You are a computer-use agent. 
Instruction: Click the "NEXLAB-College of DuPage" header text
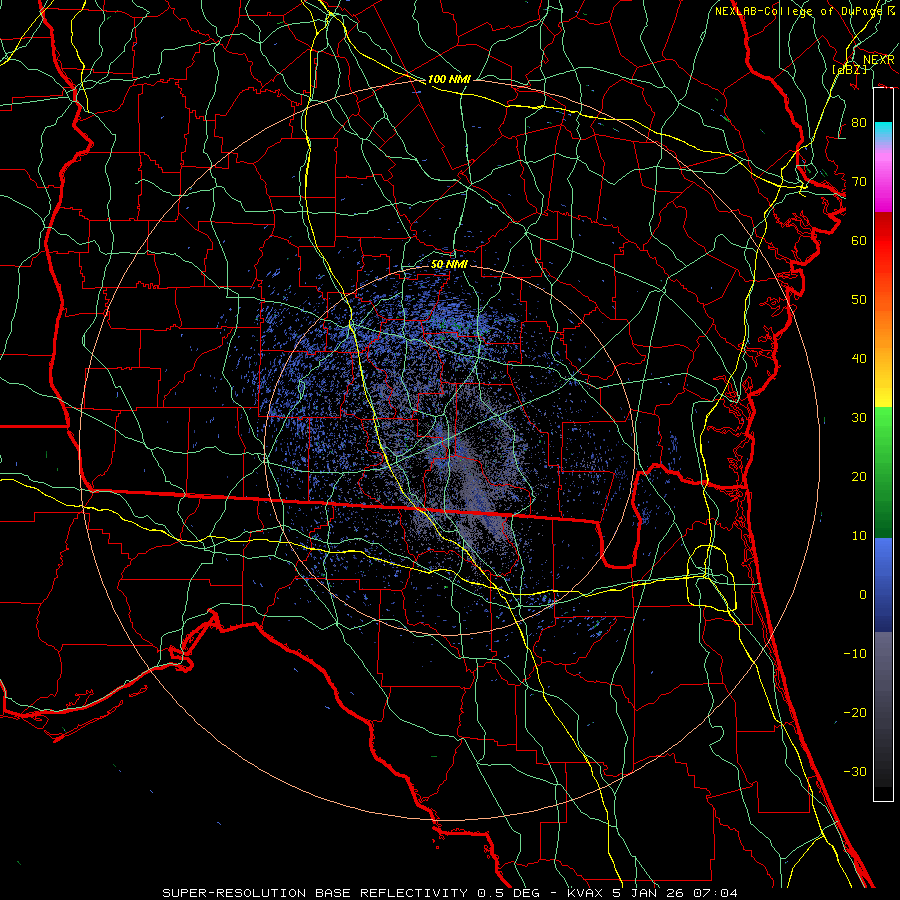coord(798,11)
